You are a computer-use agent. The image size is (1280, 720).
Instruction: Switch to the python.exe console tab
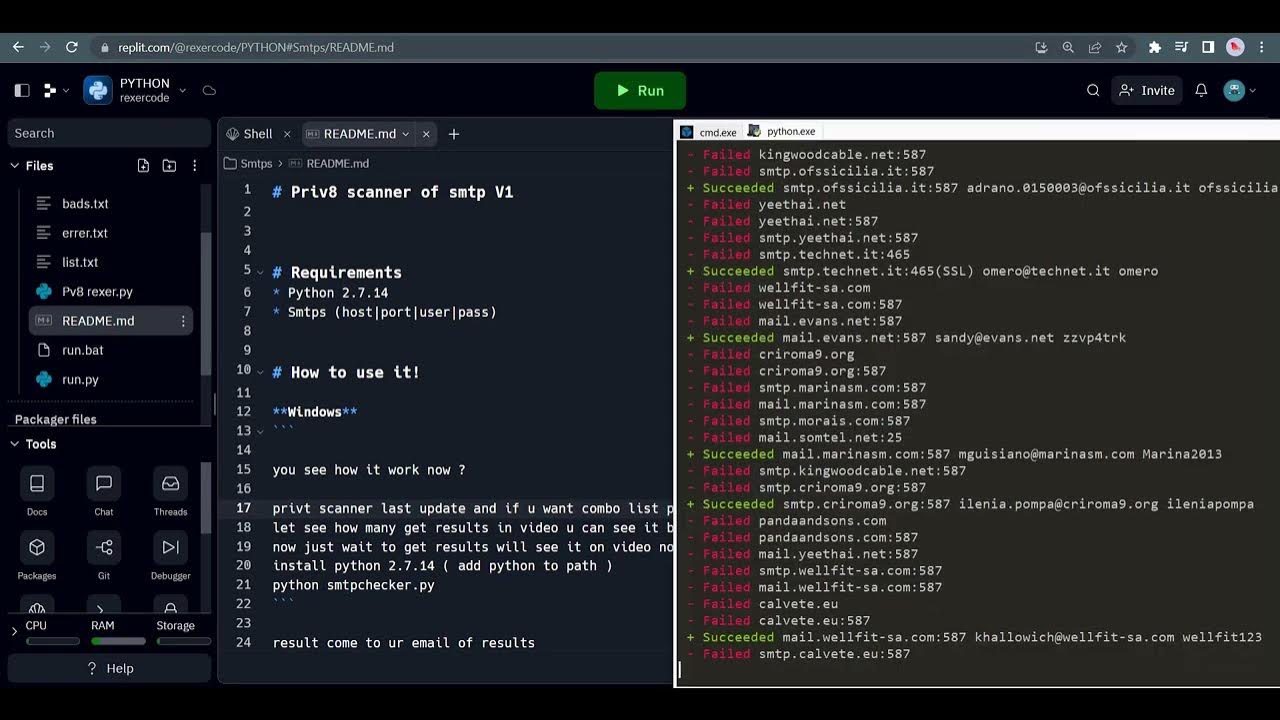(781, 131)
